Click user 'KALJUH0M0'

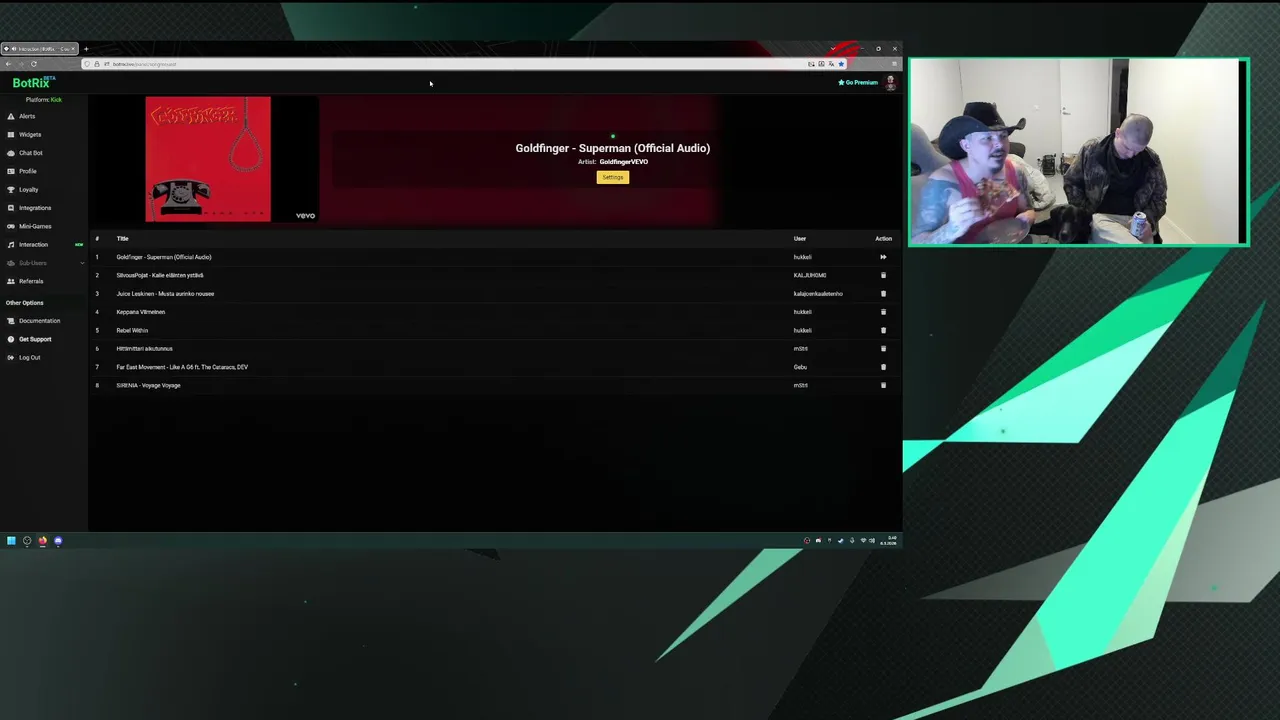(810, 275)
